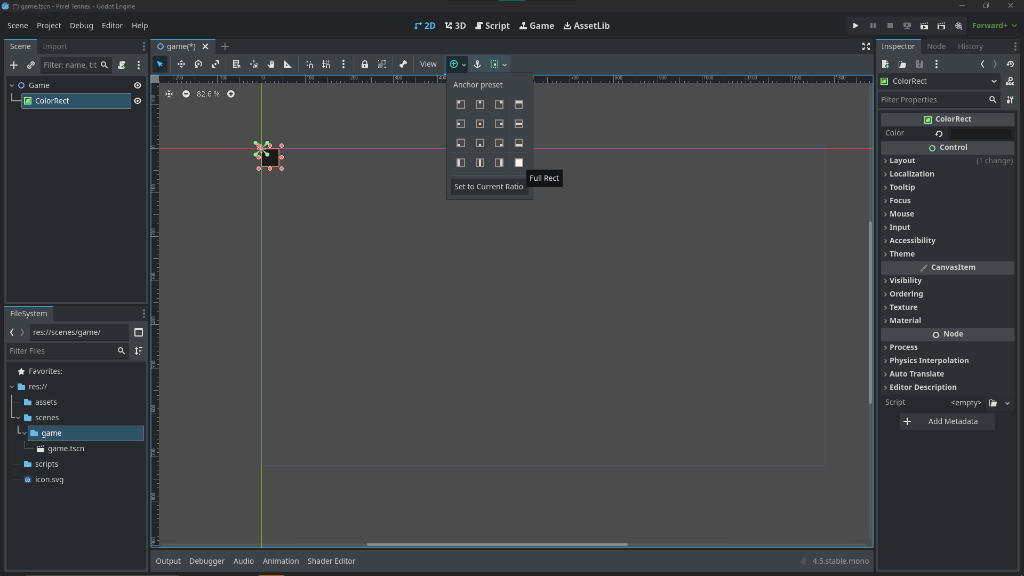Toggle visibility of the ColorRect node

coord(138,101)
